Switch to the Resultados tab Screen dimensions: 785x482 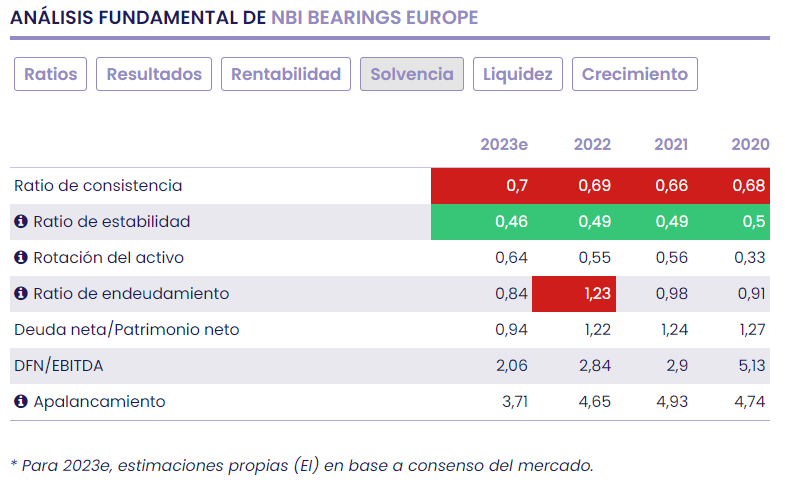tap(155, 74)
